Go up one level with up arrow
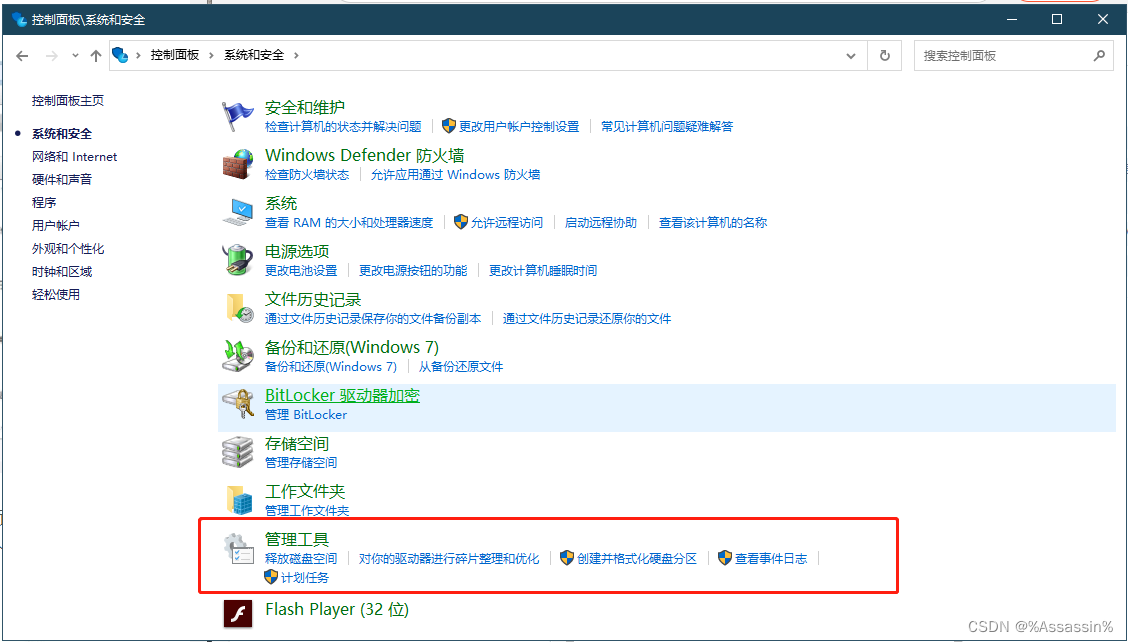Screen dimensions: 1128x642 (96, 55)
